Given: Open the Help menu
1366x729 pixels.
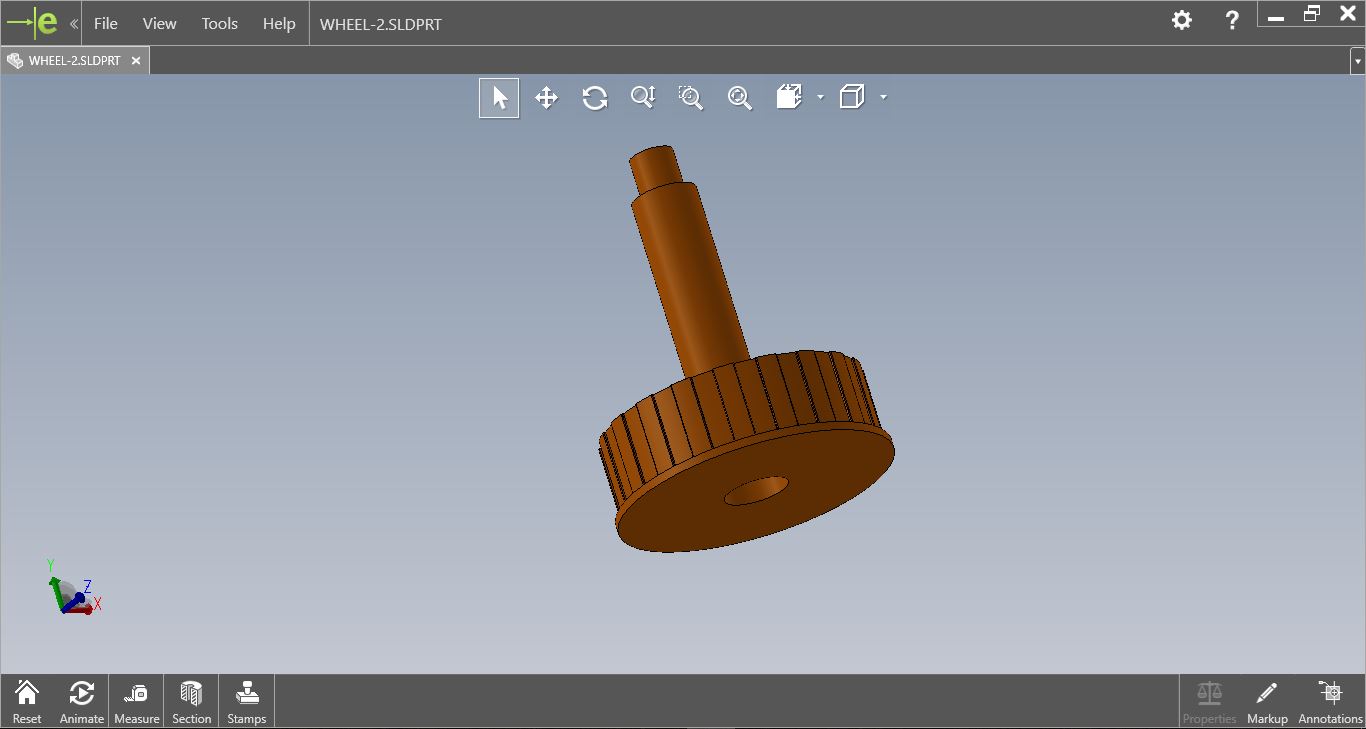Looking at the screenshot, I should 279,23.
